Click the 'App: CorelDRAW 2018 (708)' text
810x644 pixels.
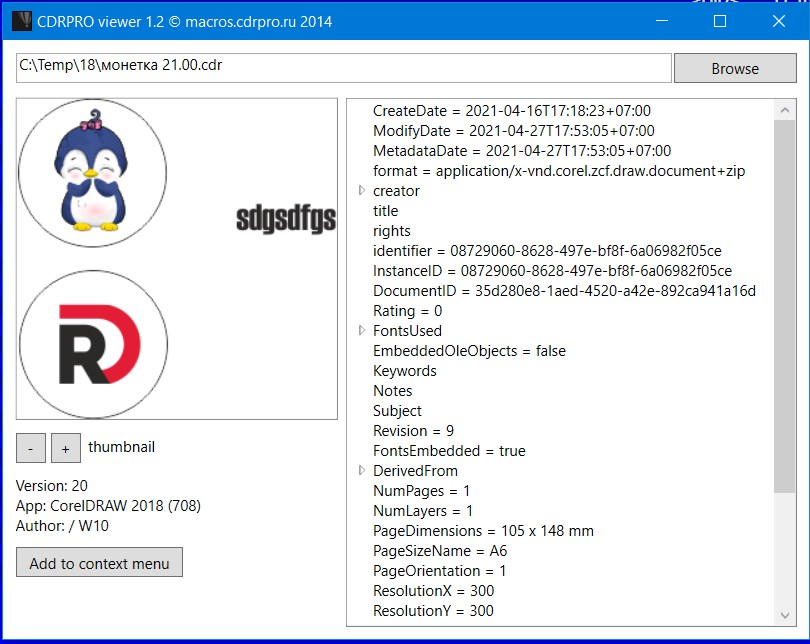(x=108, y=506)
